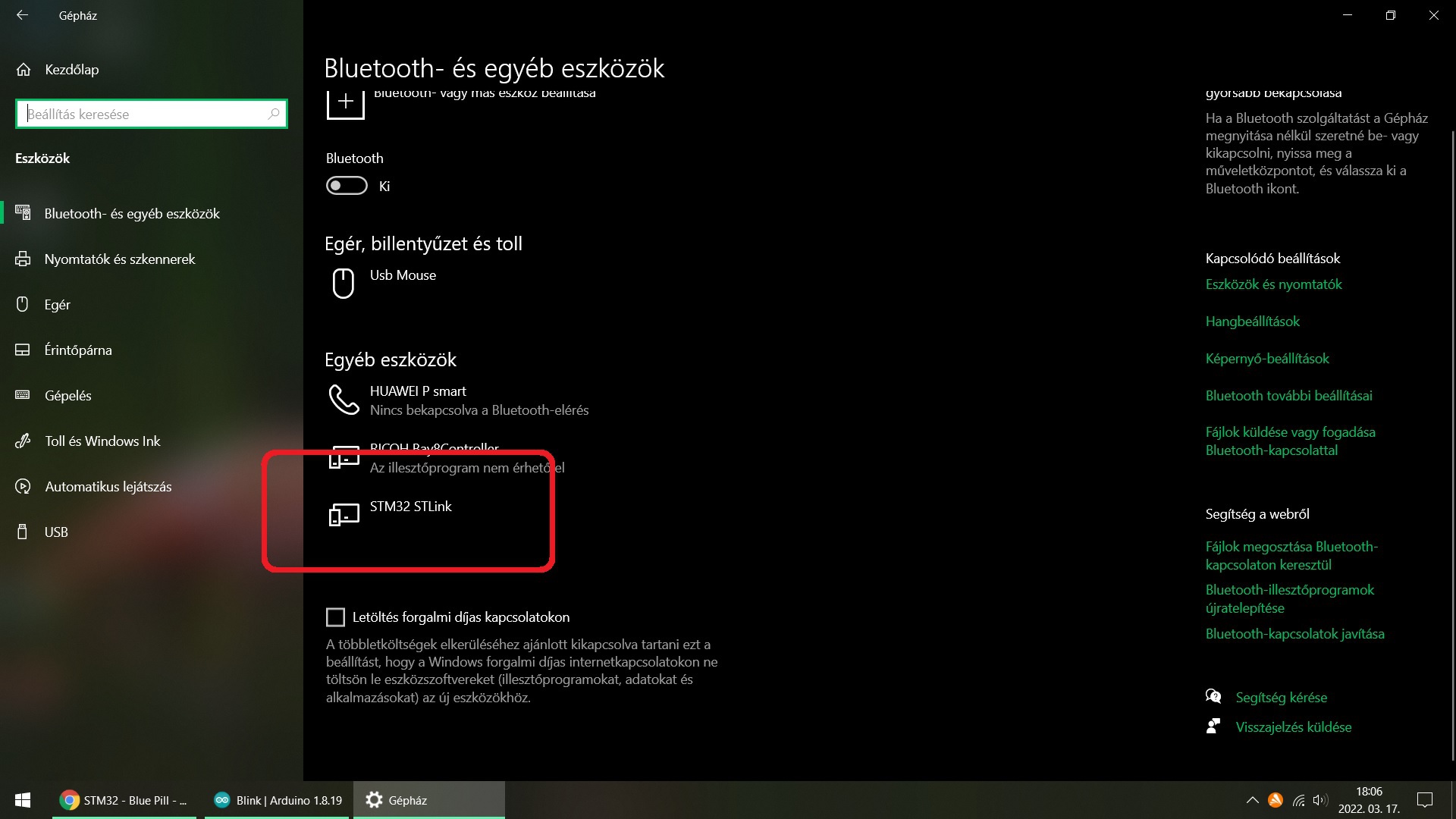Go to Érintőpárna settings
This screenshot has width=1456, height=819.
(x=78, y=350)
